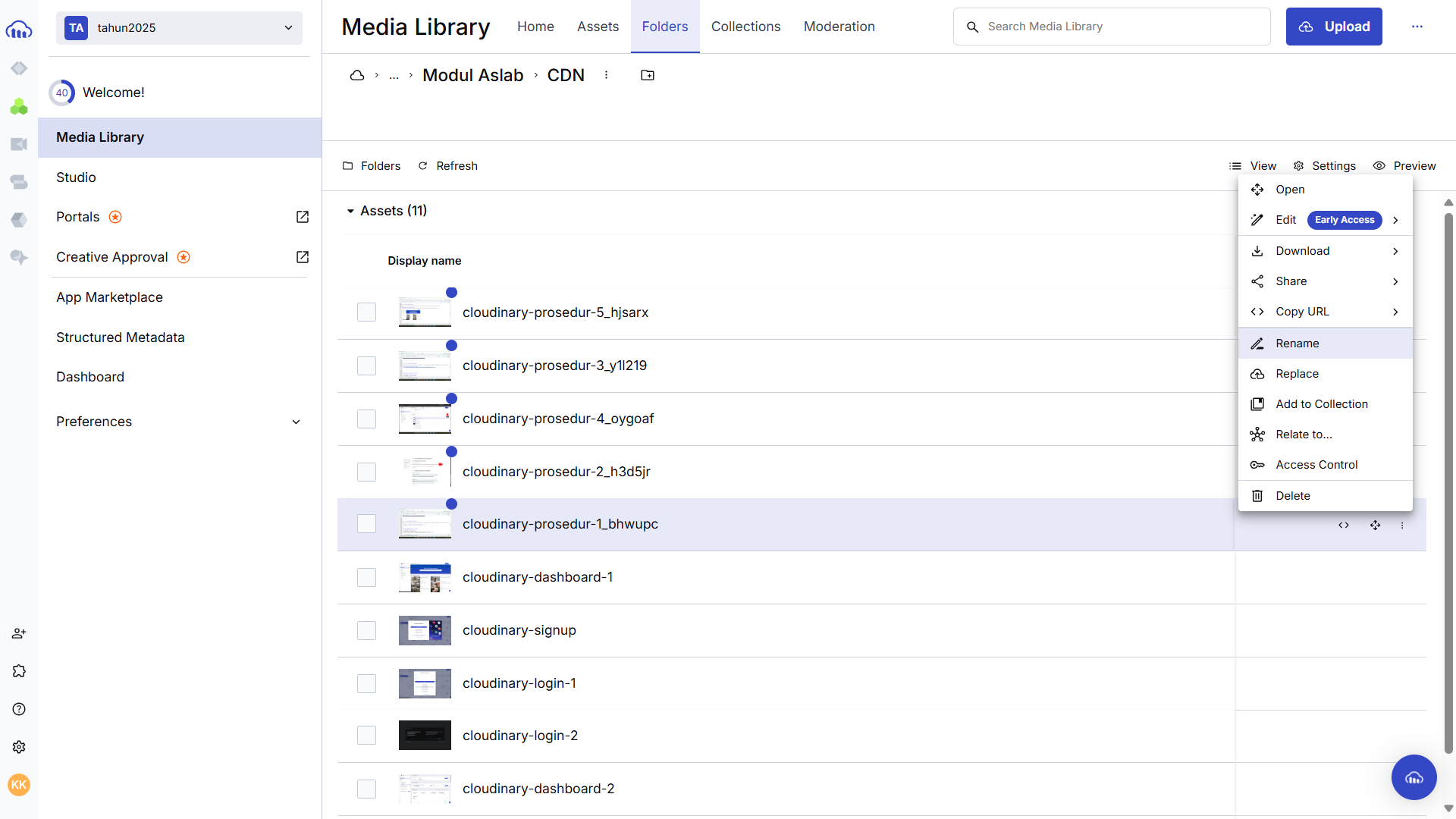Open the cloudinary-signup thumbnail
The image size is (1456, 819).
tap(425, 630)
